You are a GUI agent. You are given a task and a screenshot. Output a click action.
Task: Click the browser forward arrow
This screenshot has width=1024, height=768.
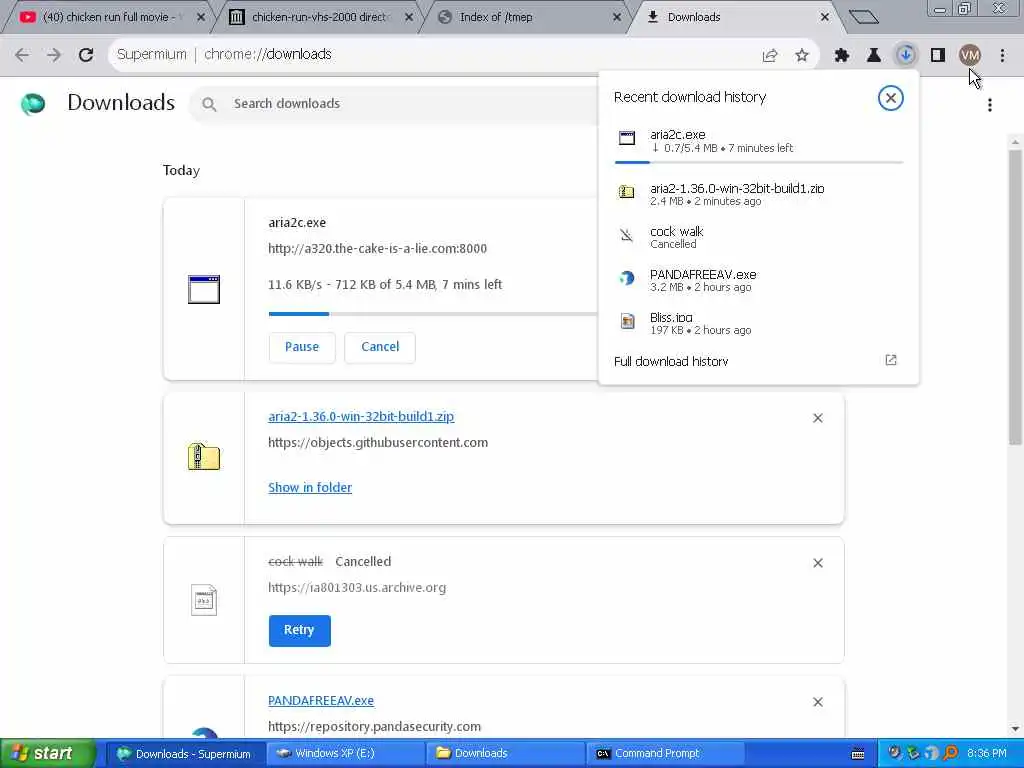(x=54, y=55)
